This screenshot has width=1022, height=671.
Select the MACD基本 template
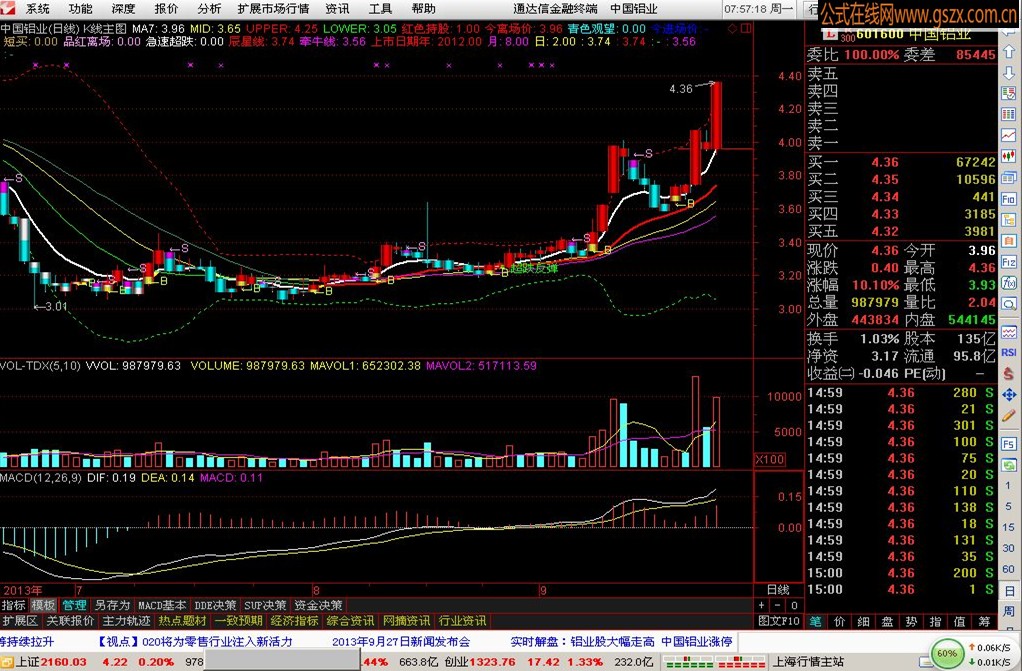pyautogui.click(x=162, y=605)
